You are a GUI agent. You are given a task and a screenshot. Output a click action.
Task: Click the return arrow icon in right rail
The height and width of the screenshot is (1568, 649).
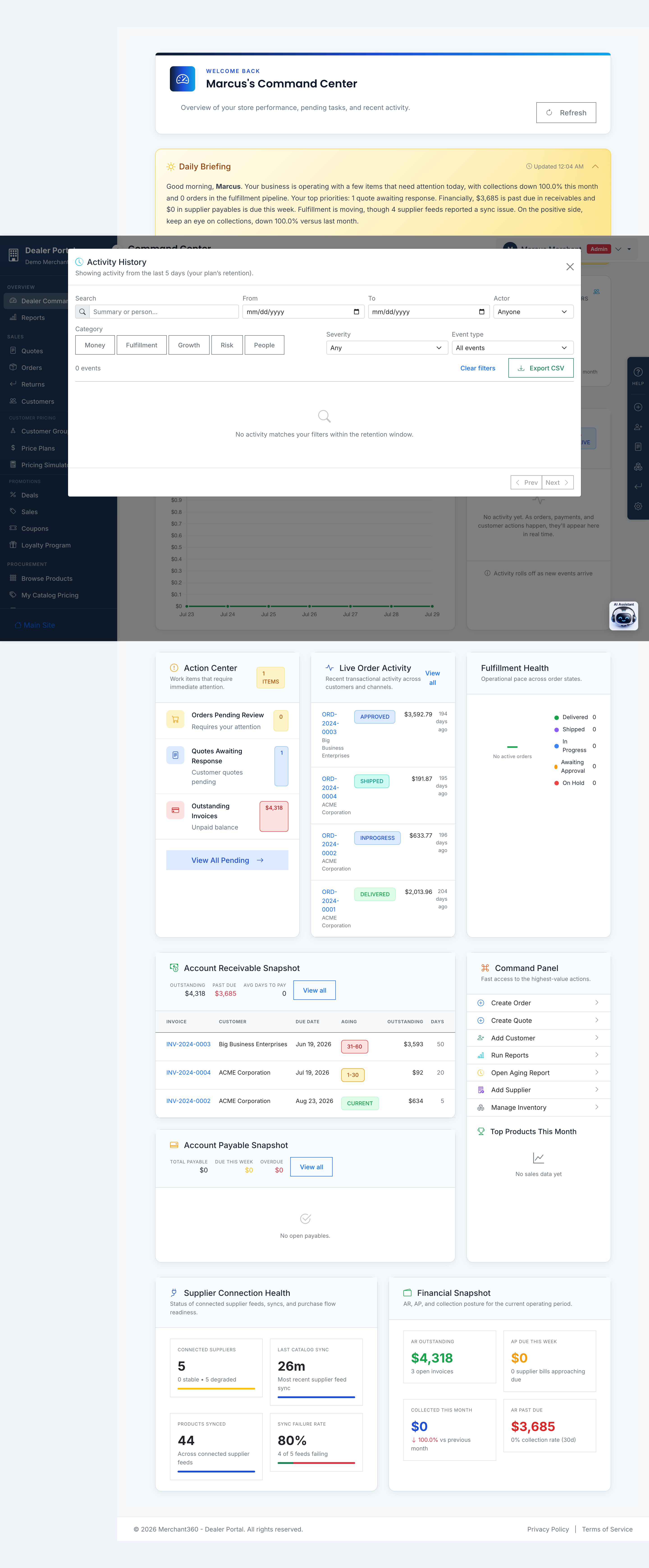click(x=638, y=486)
